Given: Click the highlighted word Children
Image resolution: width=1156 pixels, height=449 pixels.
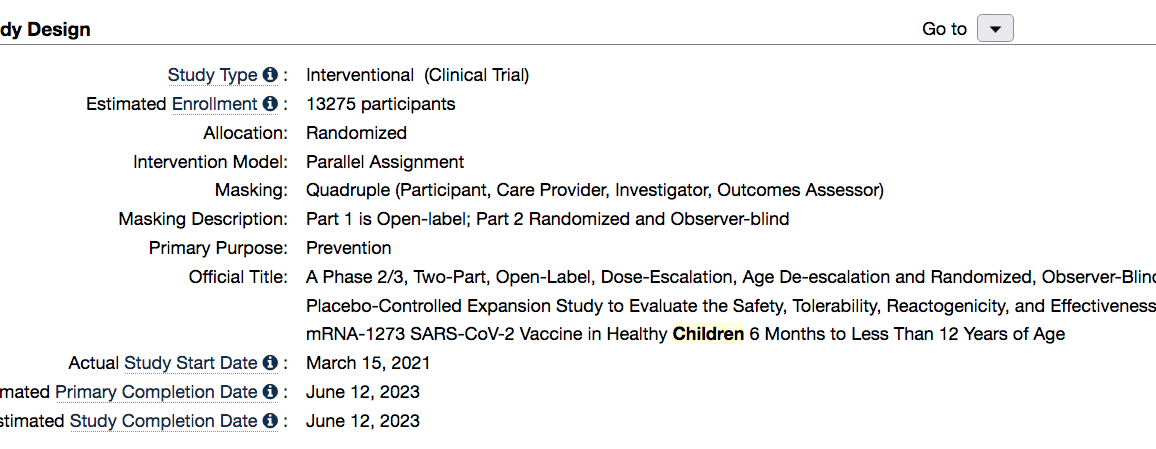Looking at the screenshot, I should point(708,335).
